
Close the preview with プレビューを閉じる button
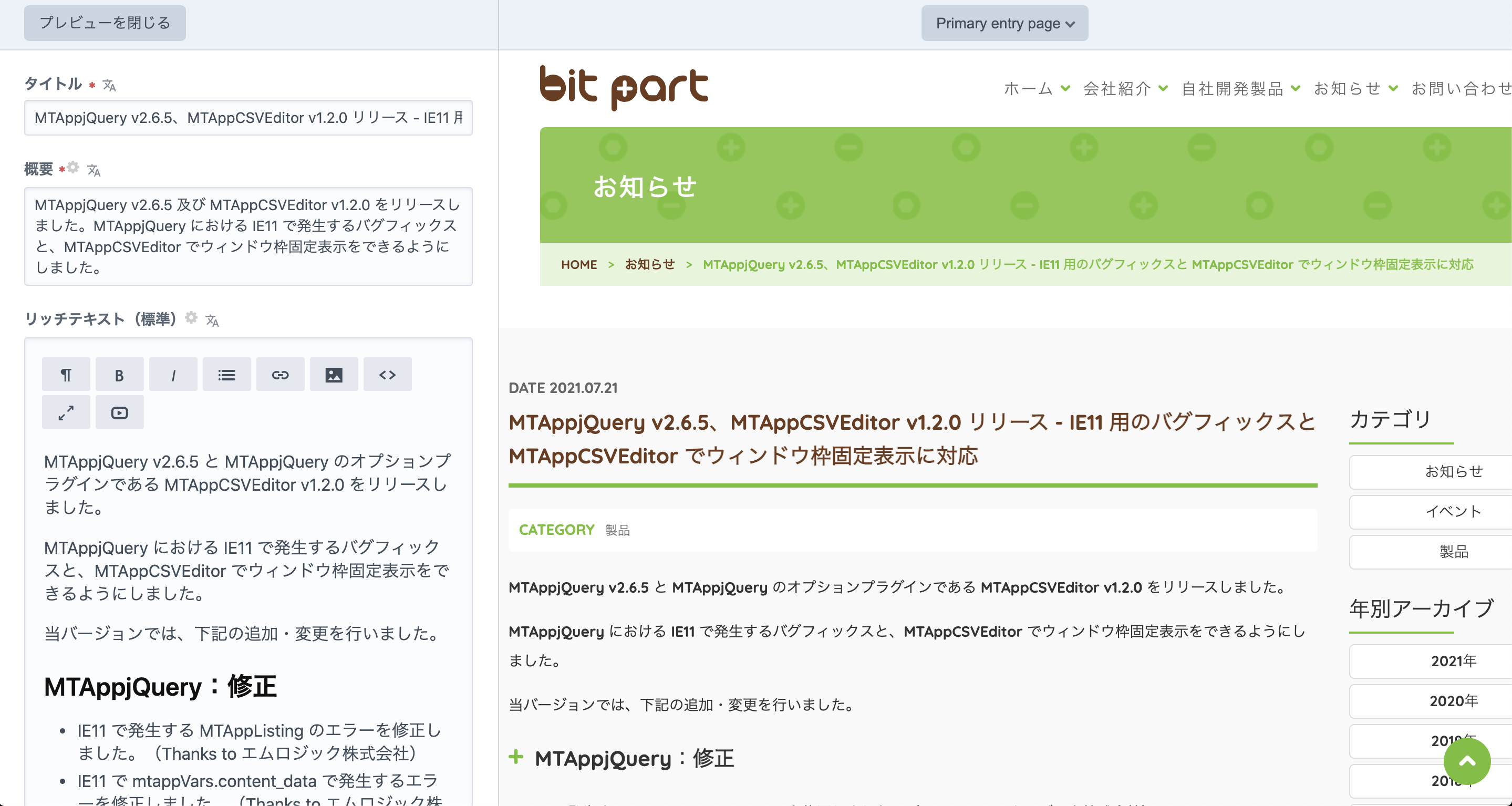[105, 23]
